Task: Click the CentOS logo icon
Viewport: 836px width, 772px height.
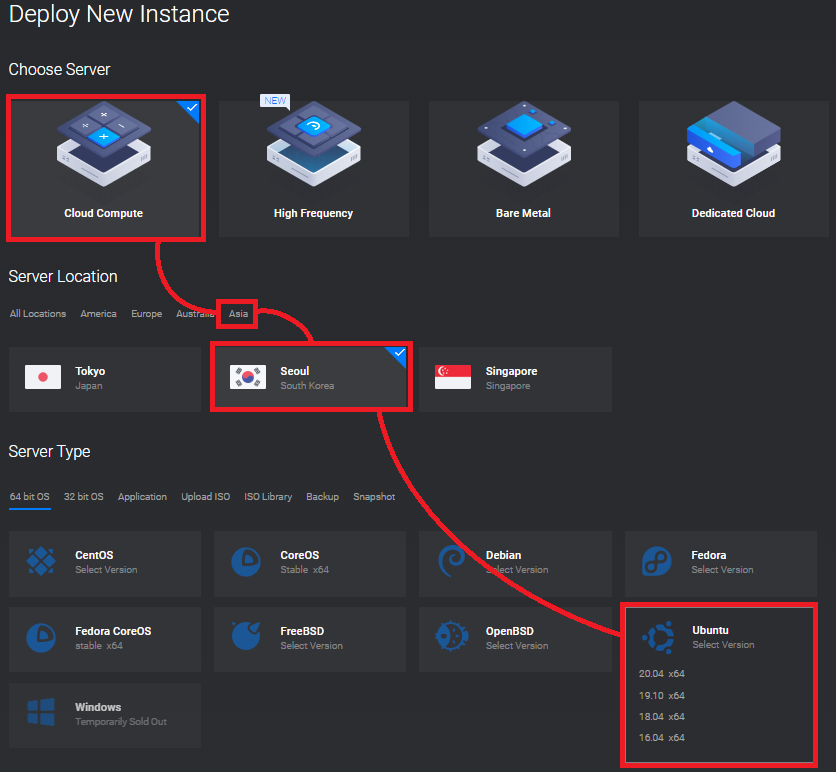Action: (x=41, y=561)
